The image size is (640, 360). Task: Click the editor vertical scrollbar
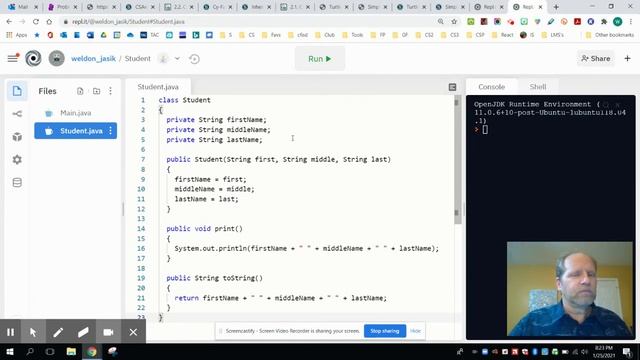[457, 160]
